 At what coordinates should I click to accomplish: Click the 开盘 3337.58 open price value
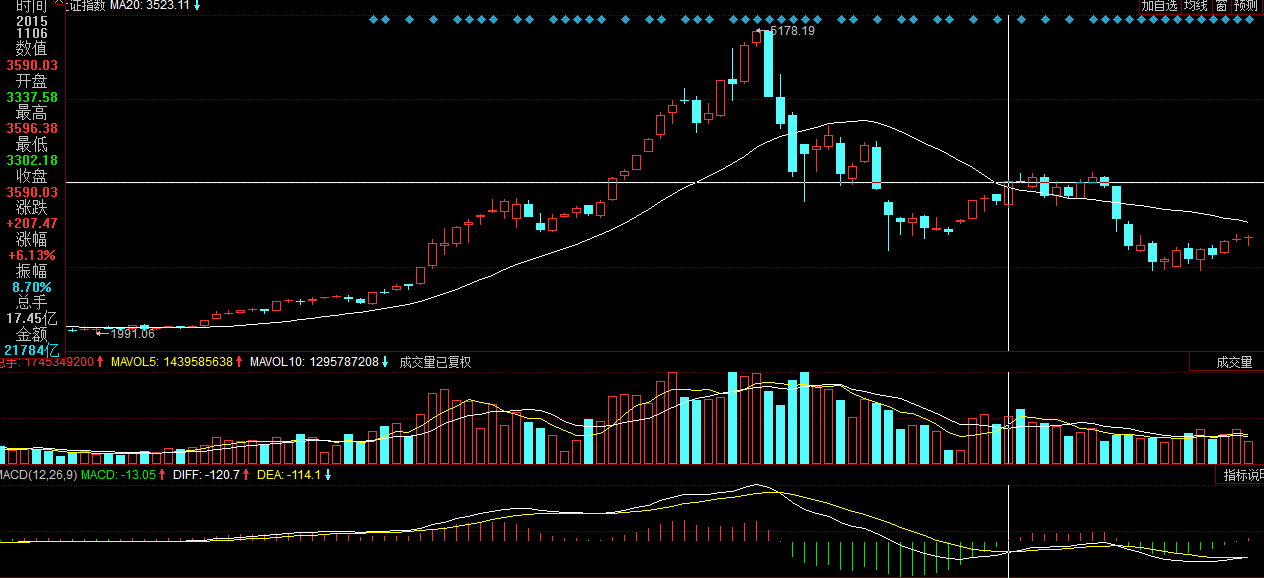pos(32,97)
